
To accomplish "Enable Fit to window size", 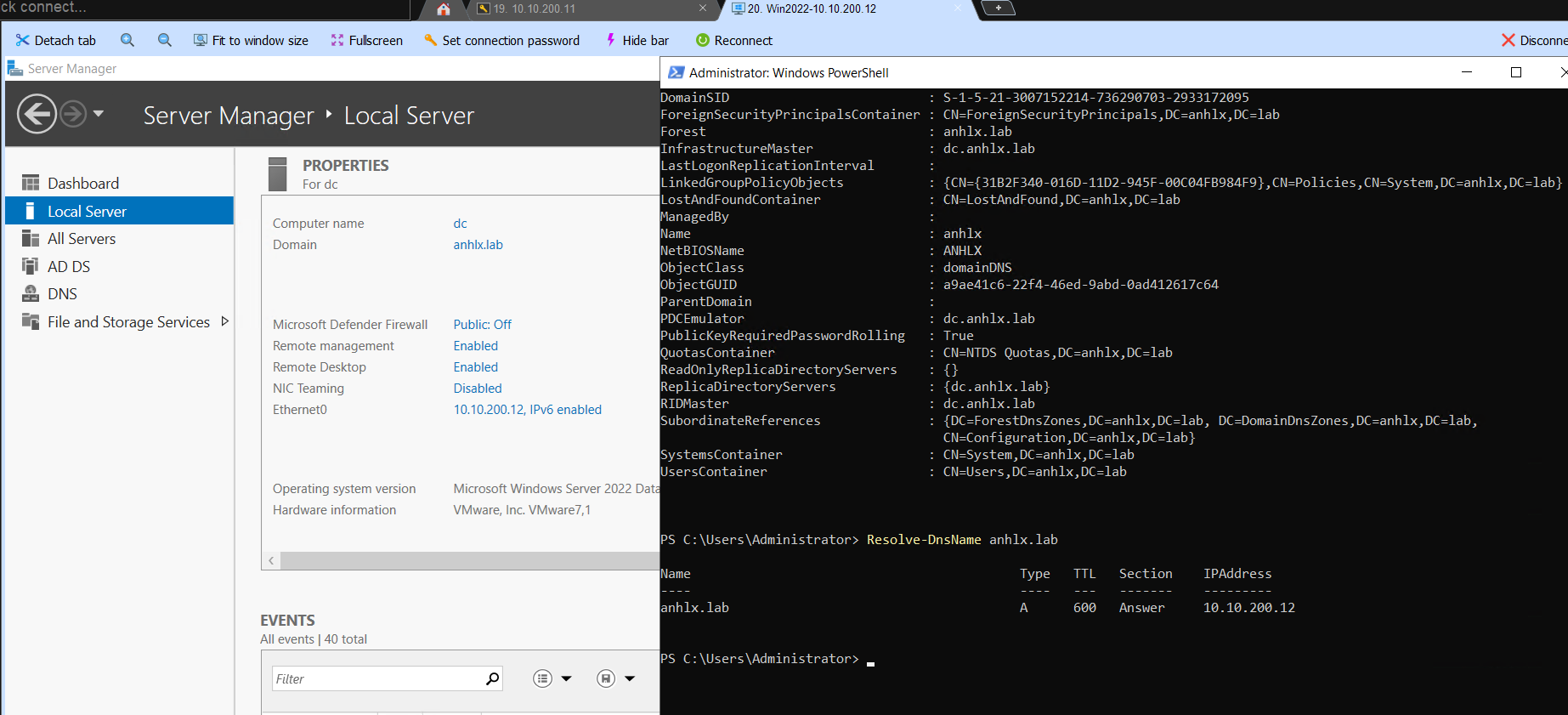I will point(251,40).
